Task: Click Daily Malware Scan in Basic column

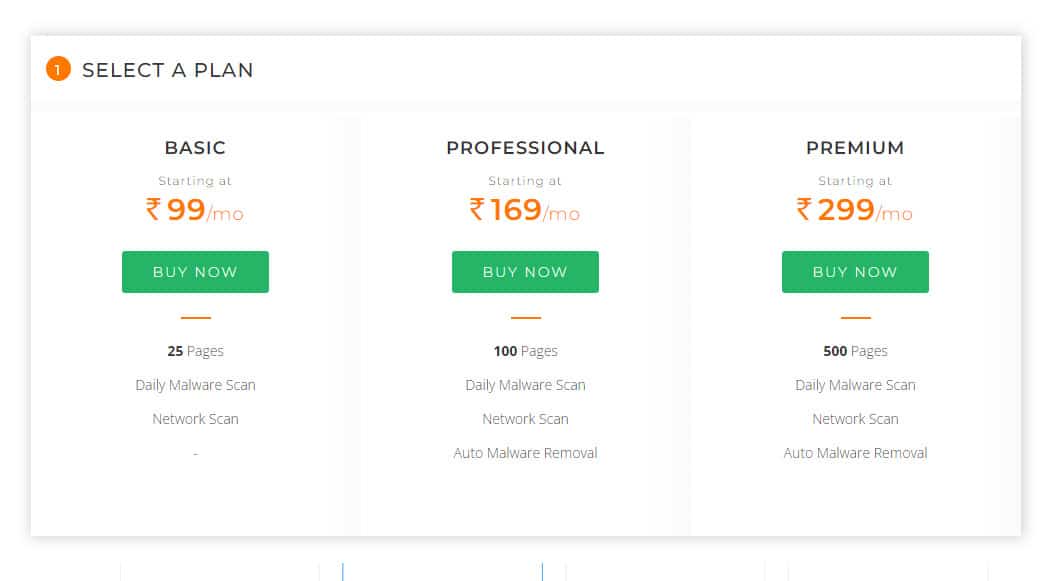Action: (195, 385)
